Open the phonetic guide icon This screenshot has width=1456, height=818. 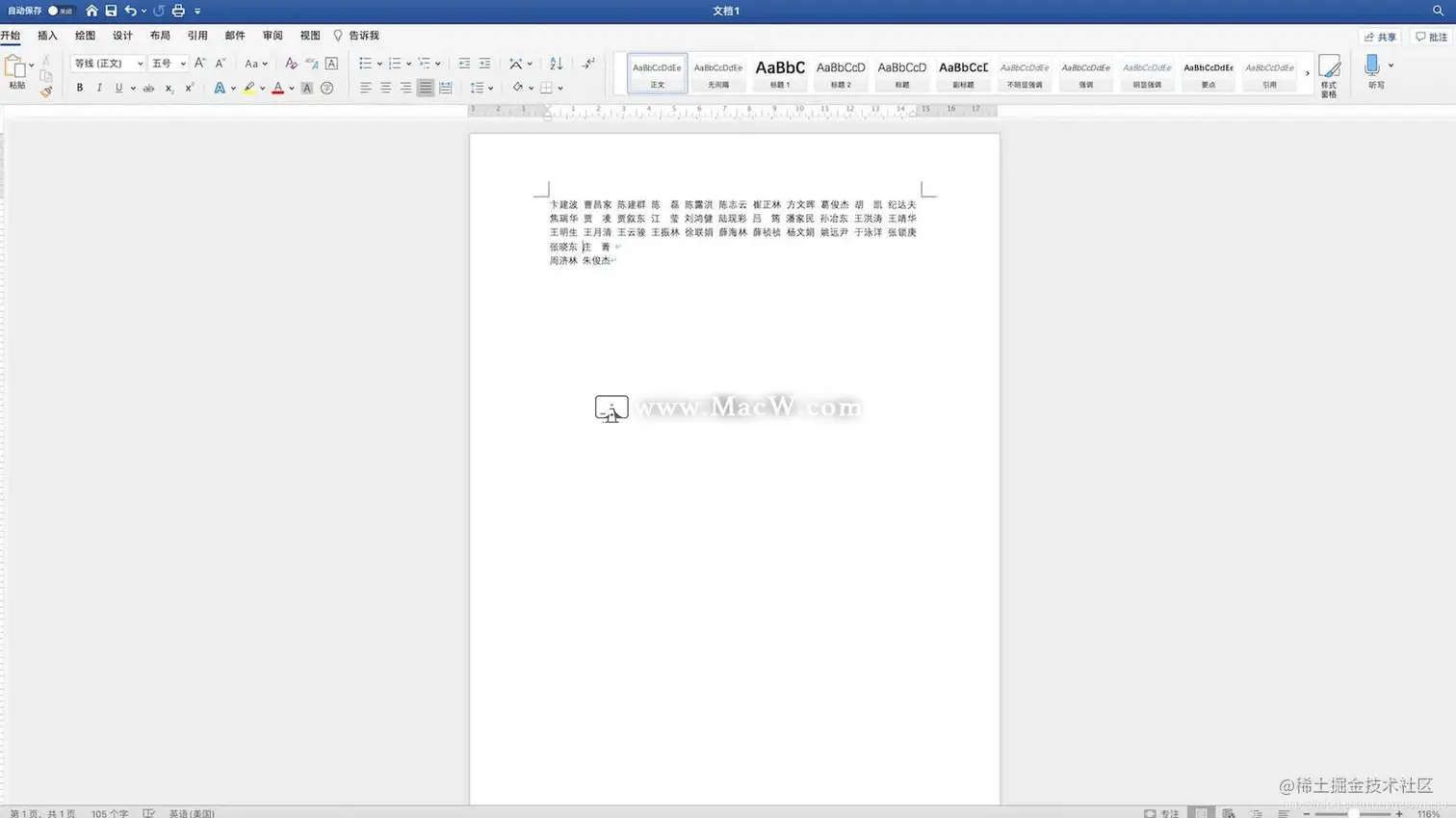point(311,63)
